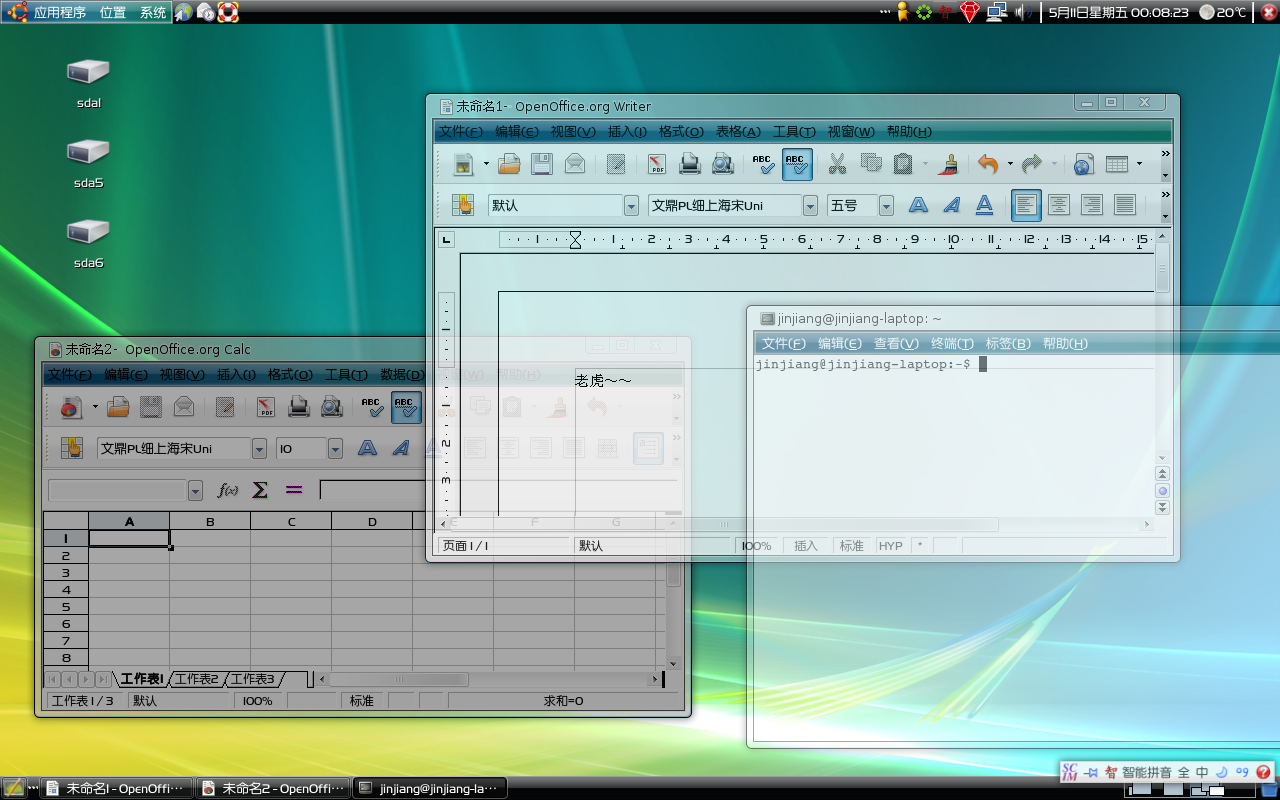
Task: Expand Calc font name dropdown
Action: (259, 449)
